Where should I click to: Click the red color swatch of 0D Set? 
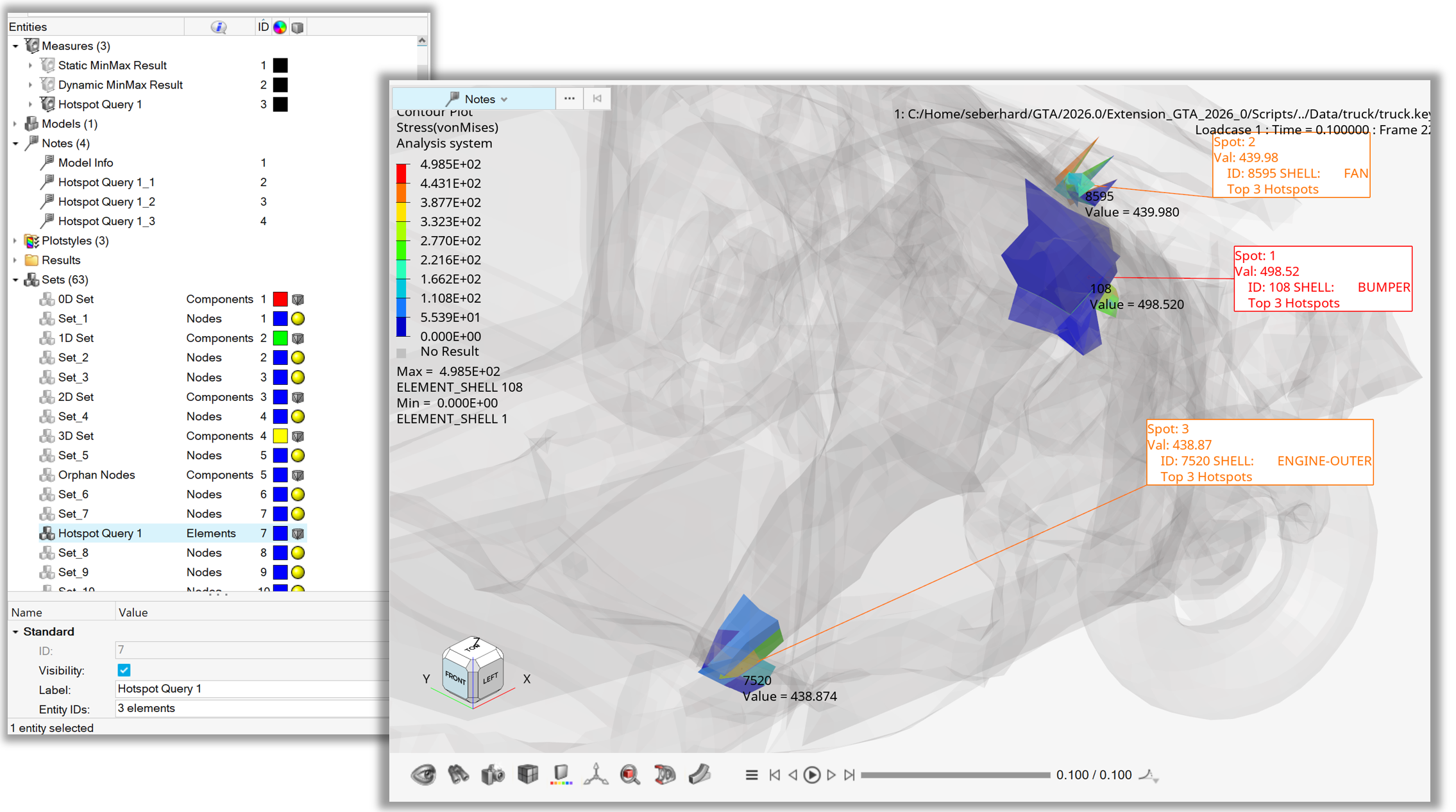[280, 300]
